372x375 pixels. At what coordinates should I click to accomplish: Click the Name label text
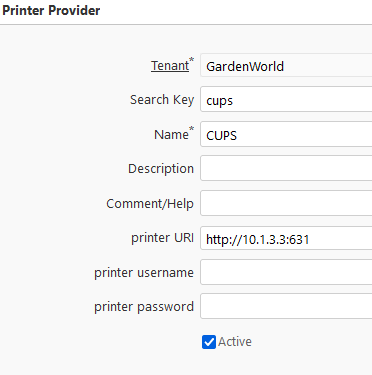click(x=171, y=135)
